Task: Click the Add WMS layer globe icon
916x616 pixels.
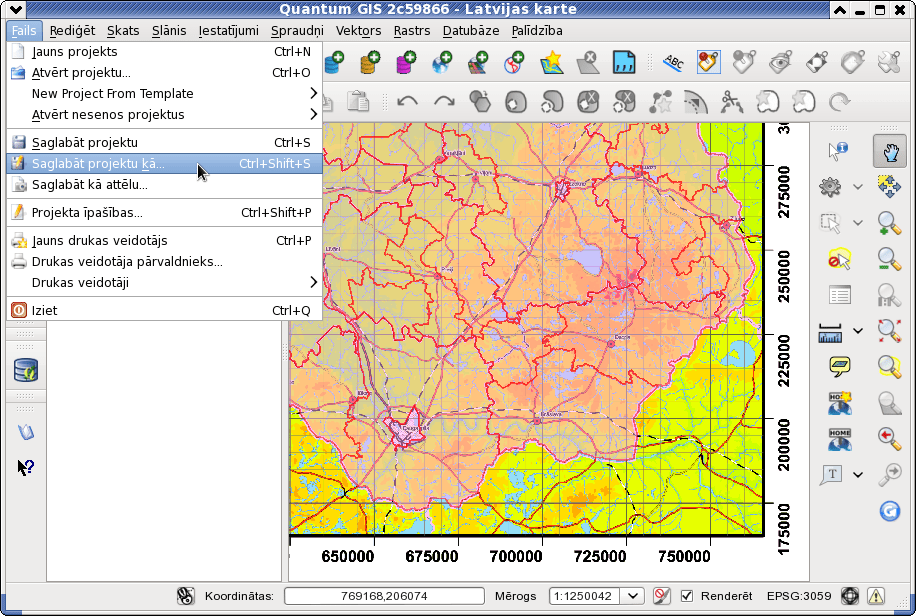Action: (442, 63)
